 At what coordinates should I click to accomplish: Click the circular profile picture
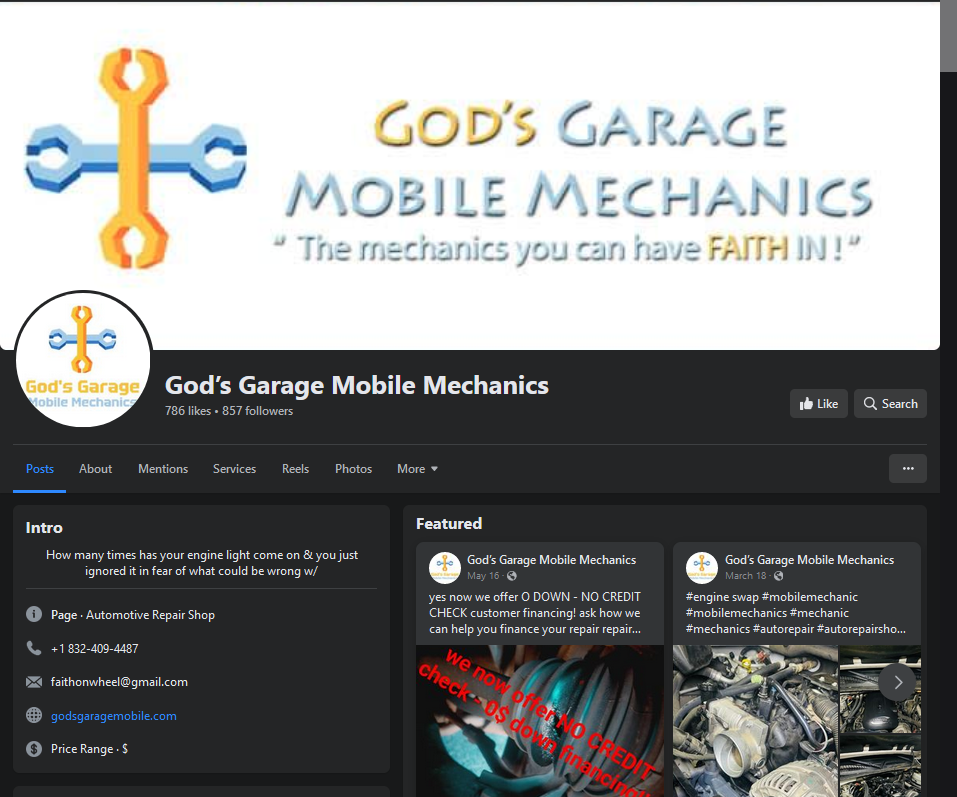point(83,358)
